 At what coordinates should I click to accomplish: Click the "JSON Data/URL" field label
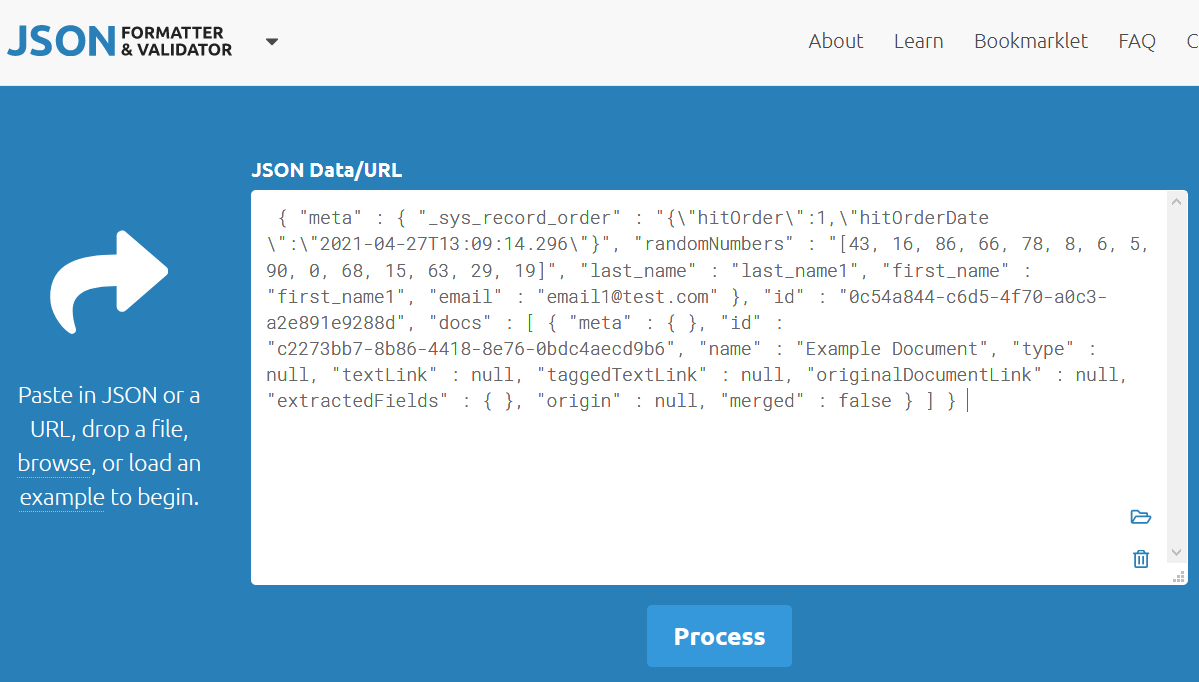point(327,170)
